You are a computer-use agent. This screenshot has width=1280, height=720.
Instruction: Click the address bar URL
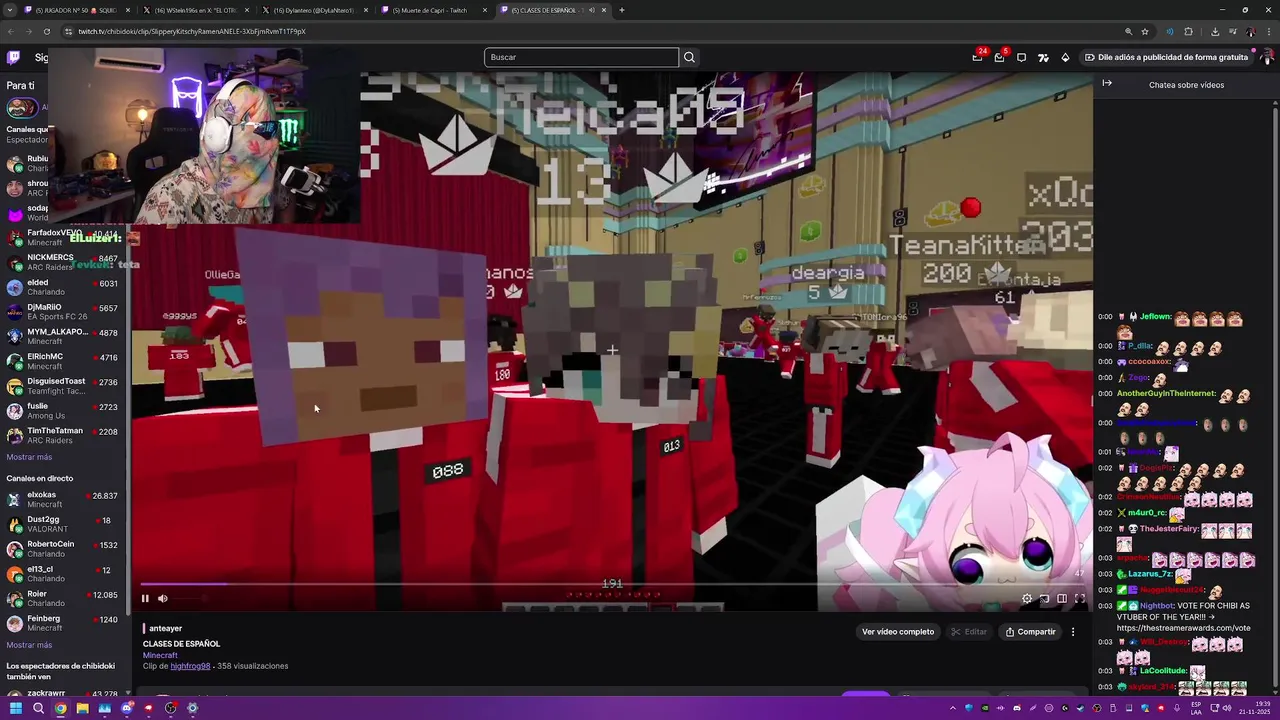pos(191,31)
